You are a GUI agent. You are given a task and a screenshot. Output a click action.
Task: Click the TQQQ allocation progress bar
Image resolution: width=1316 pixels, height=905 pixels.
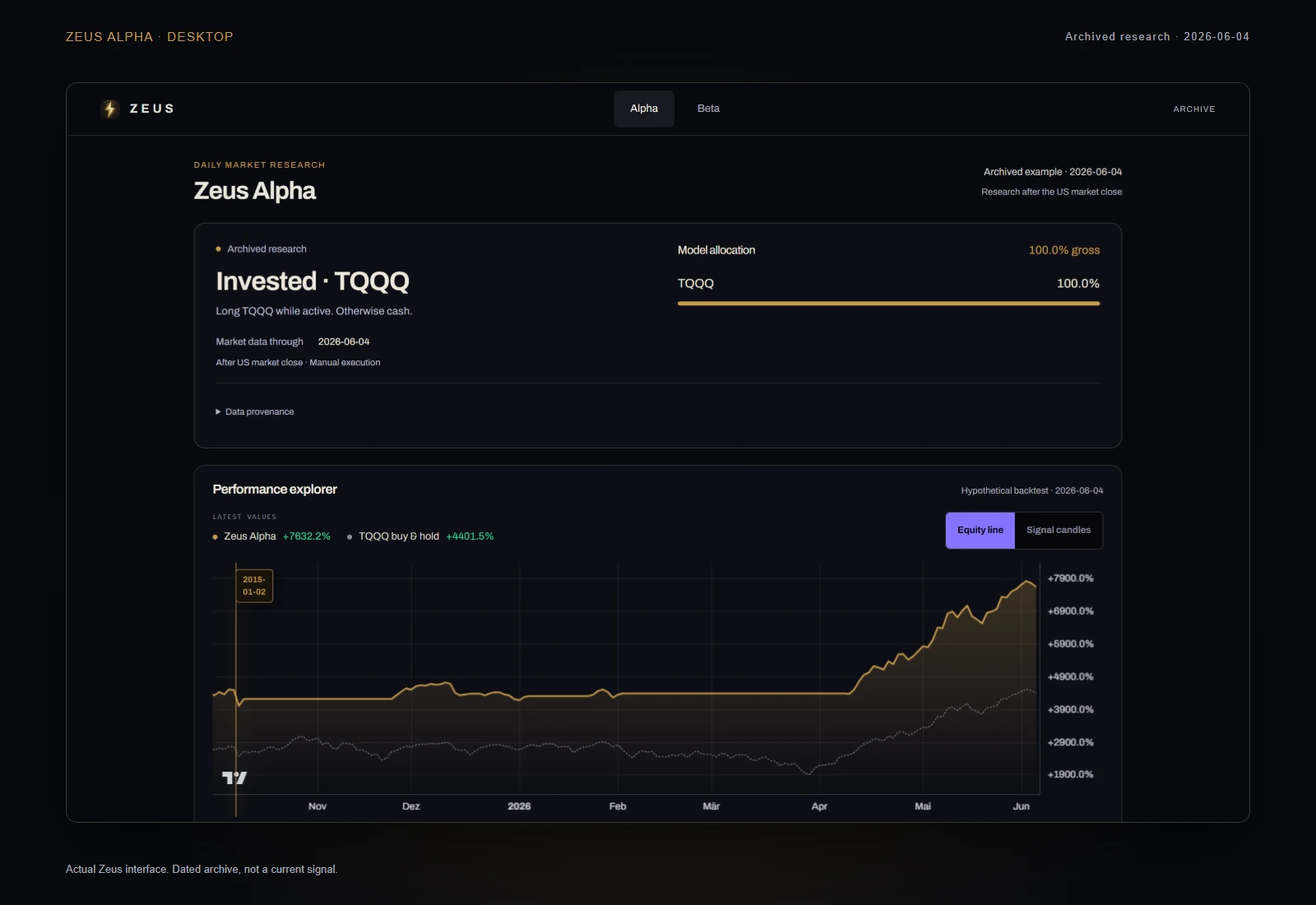tap(888, 304)
